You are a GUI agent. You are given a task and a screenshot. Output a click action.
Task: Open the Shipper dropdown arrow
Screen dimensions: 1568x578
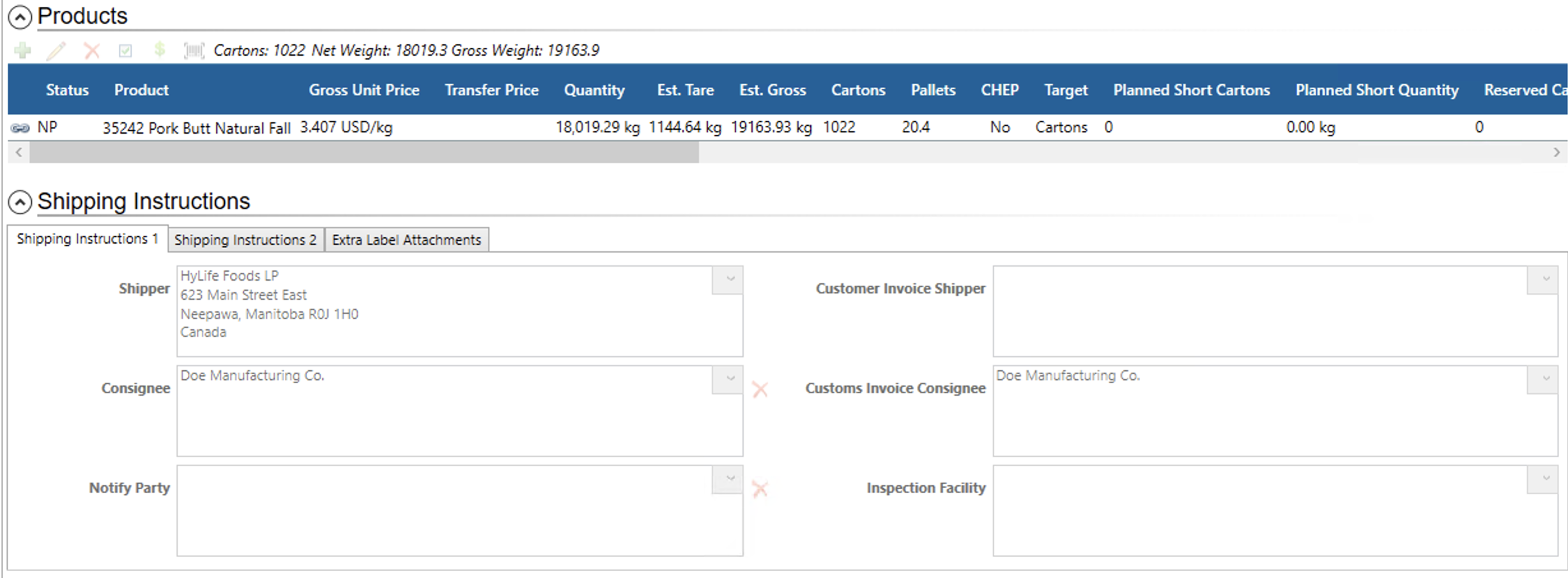[730, 279]
